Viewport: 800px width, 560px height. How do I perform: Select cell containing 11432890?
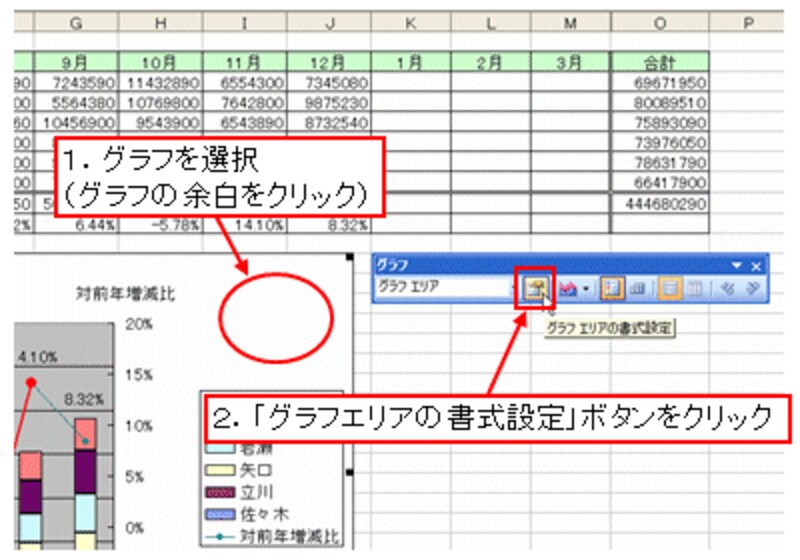point(160,83)
